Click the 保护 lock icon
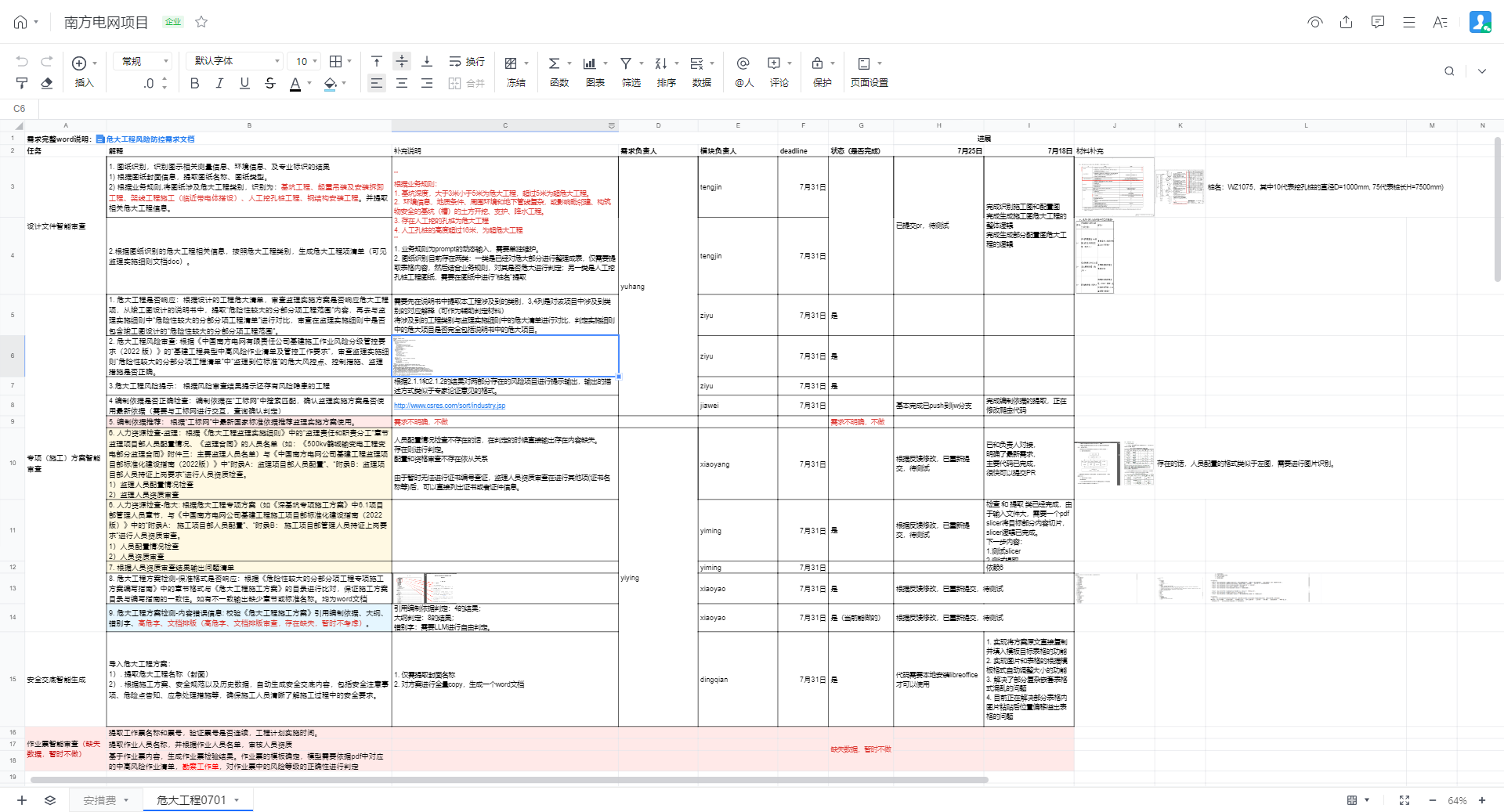 817,63
